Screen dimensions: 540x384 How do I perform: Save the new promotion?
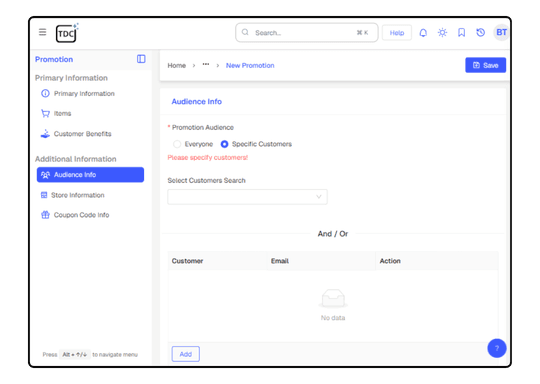486,65
